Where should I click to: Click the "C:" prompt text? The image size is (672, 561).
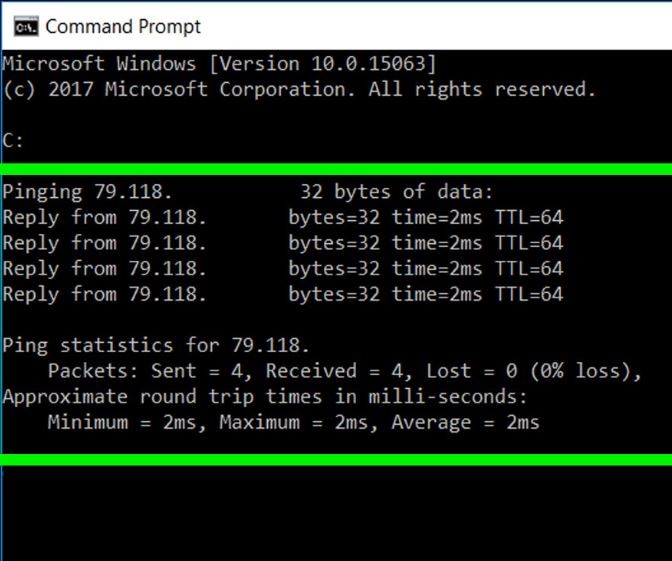[13, 140]
